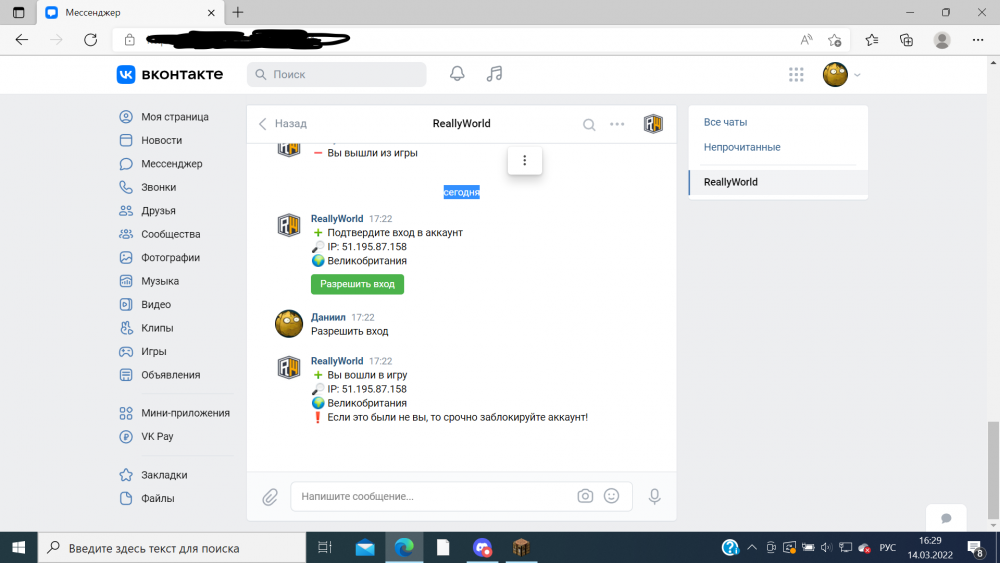Open VK services grid menu
Image resolution: width=1000 pixels, height=563 pixels.
(796, 75)
